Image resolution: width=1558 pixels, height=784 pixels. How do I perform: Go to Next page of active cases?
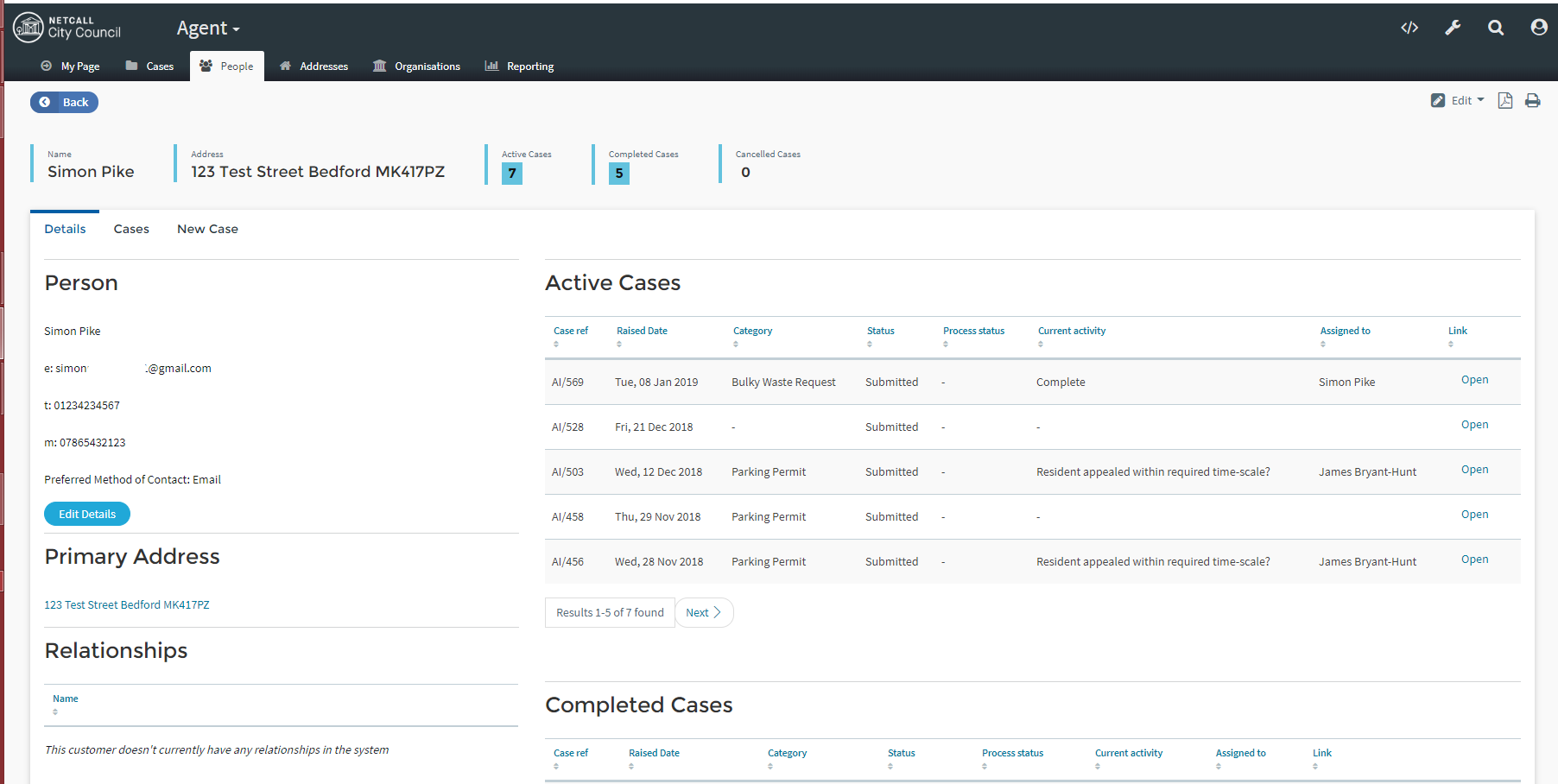click(704, 612)
